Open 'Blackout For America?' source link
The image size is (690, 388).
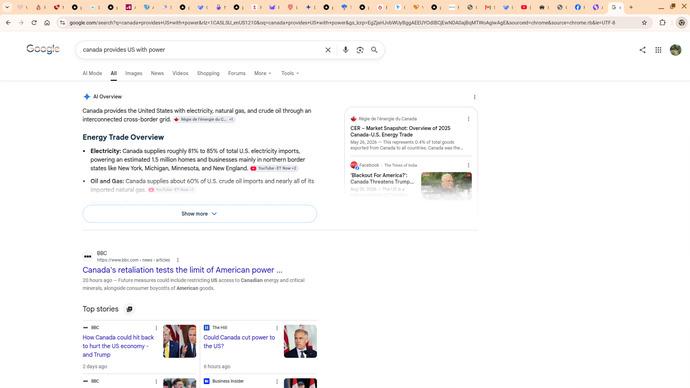[382, 179]
